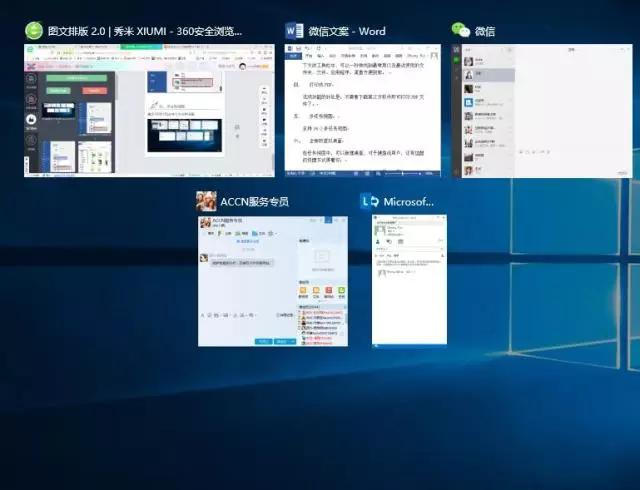Click the 微信 window title label
This screenshot has height=490, width=640.
[x=486, y=31]
